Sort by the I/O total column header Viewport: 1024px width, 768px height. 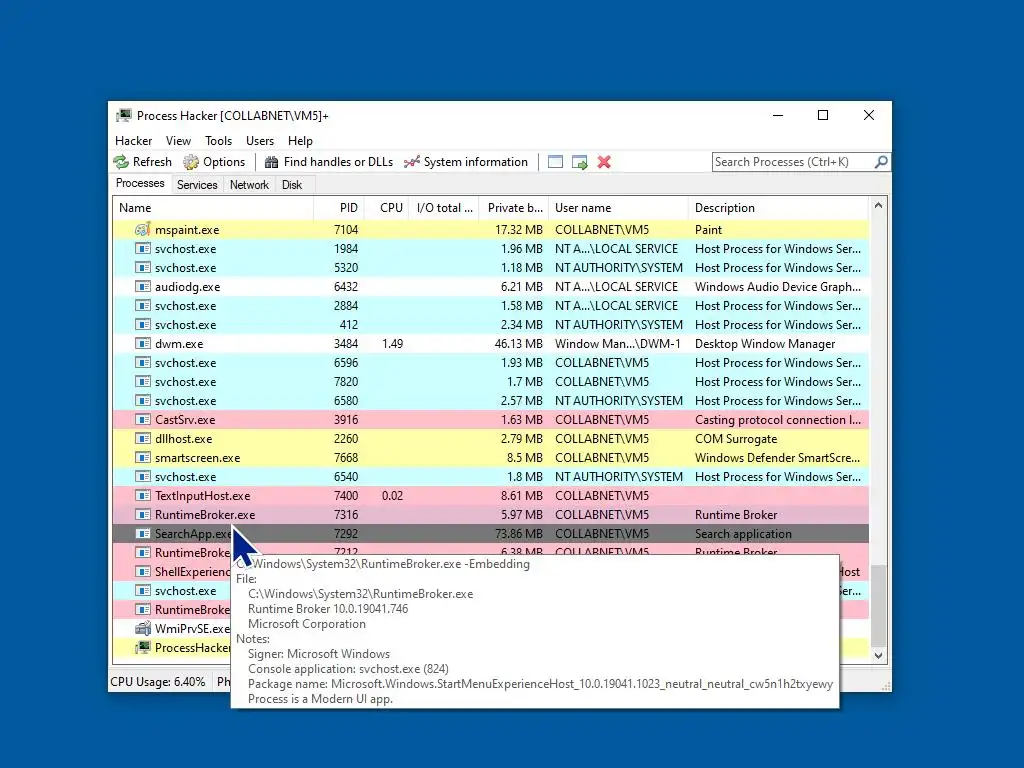point(443,208)
